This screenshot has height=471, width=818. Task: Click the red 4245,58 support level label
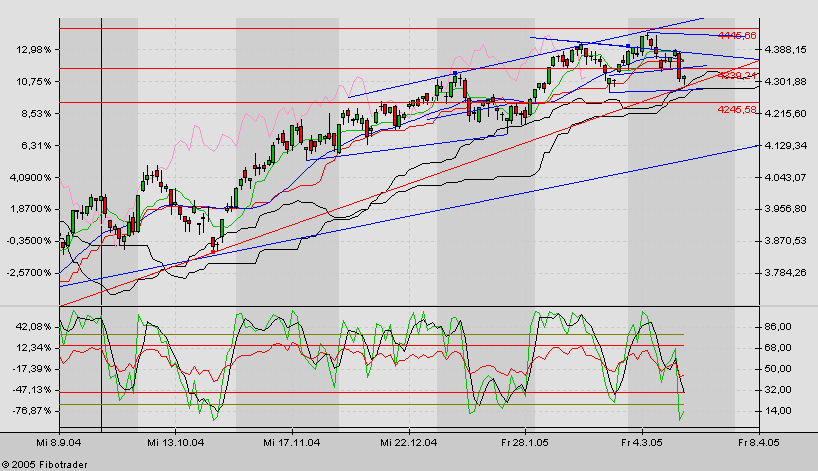coord(737,110)
